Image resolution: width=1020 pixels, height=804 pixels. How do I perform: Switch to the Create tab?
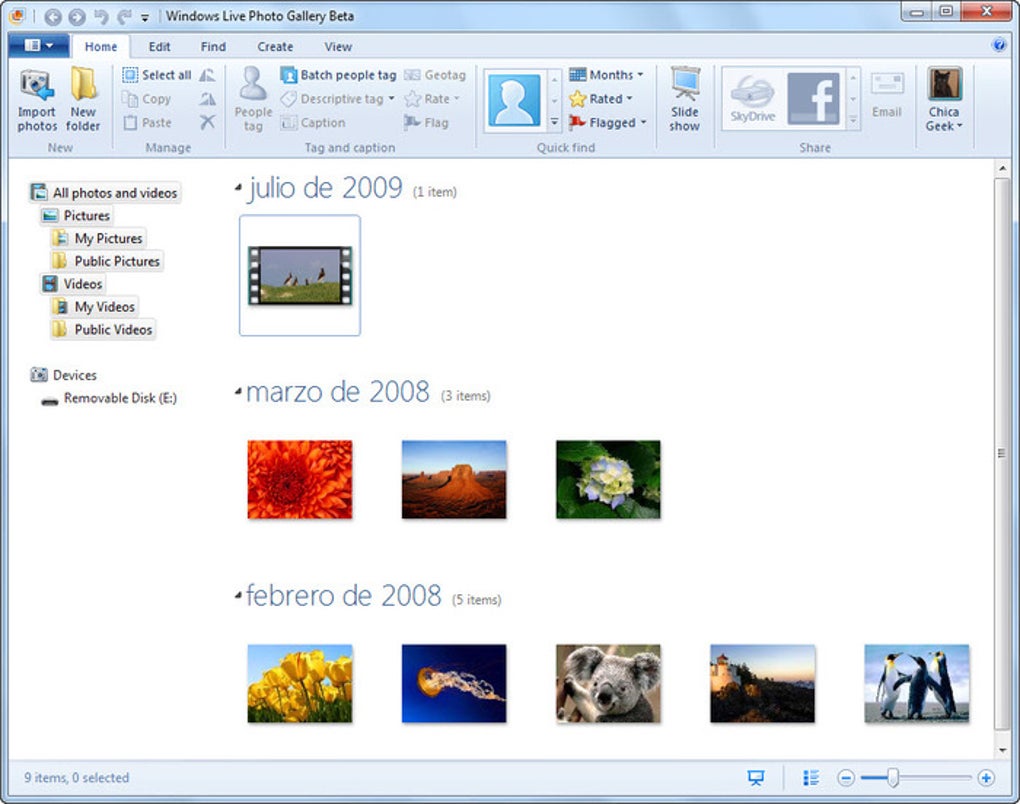(x=275, y=47)
